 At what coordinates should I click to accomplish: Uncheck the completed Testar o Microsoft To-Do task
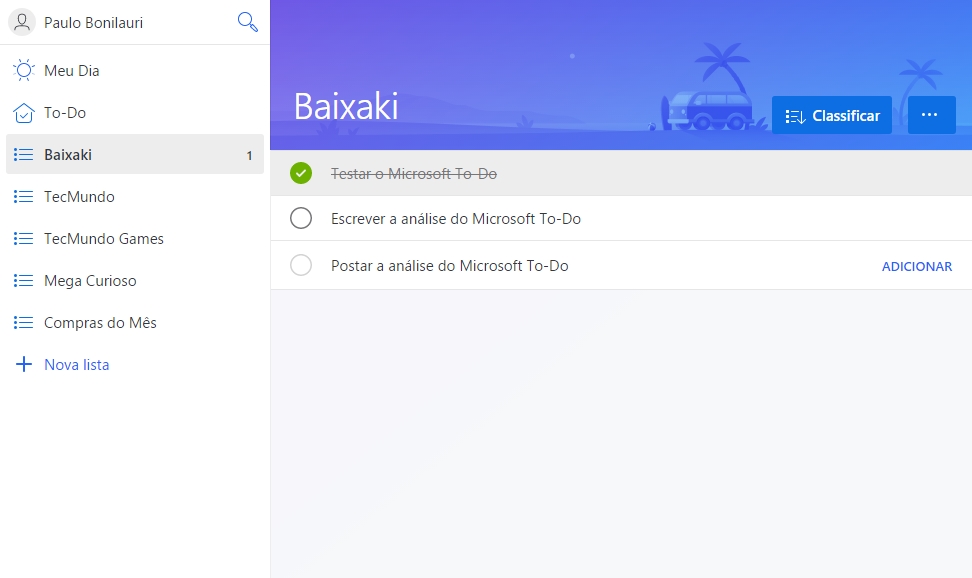pyautogui.click(x=300, y=172)
